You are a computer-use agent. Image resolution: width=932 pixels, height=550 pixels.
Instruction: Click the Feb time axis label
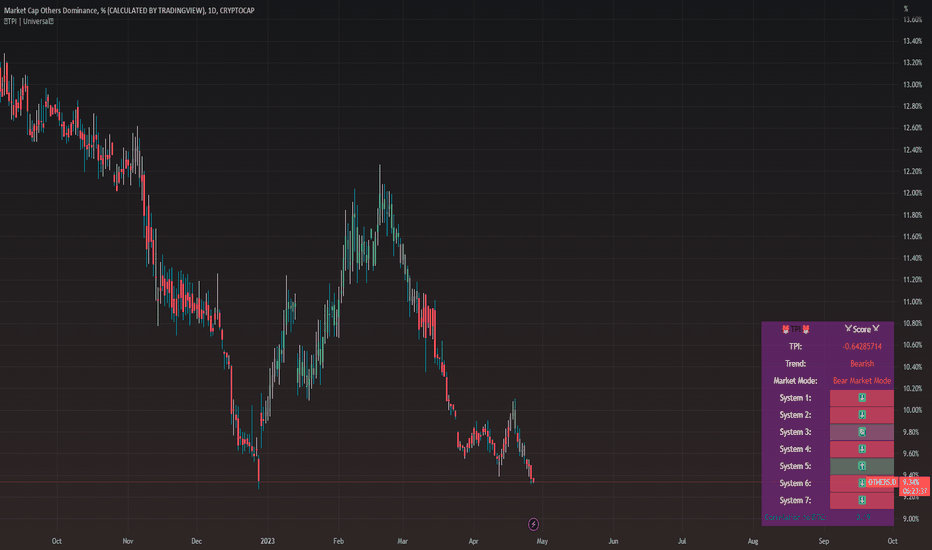pos(338,541)
